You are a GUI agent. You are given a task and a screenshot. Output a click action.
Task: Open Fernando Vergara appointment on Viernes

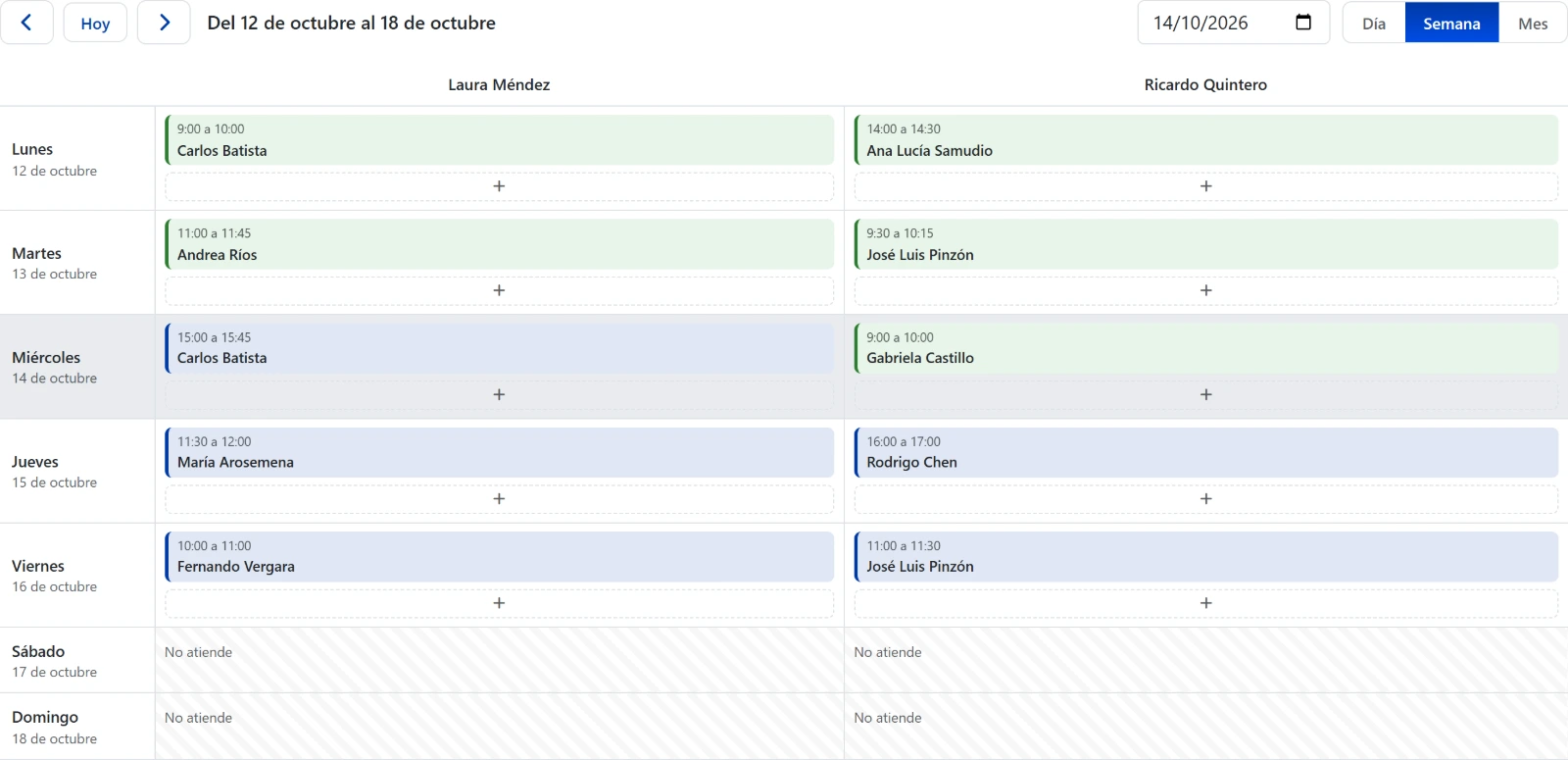(499, 557)
